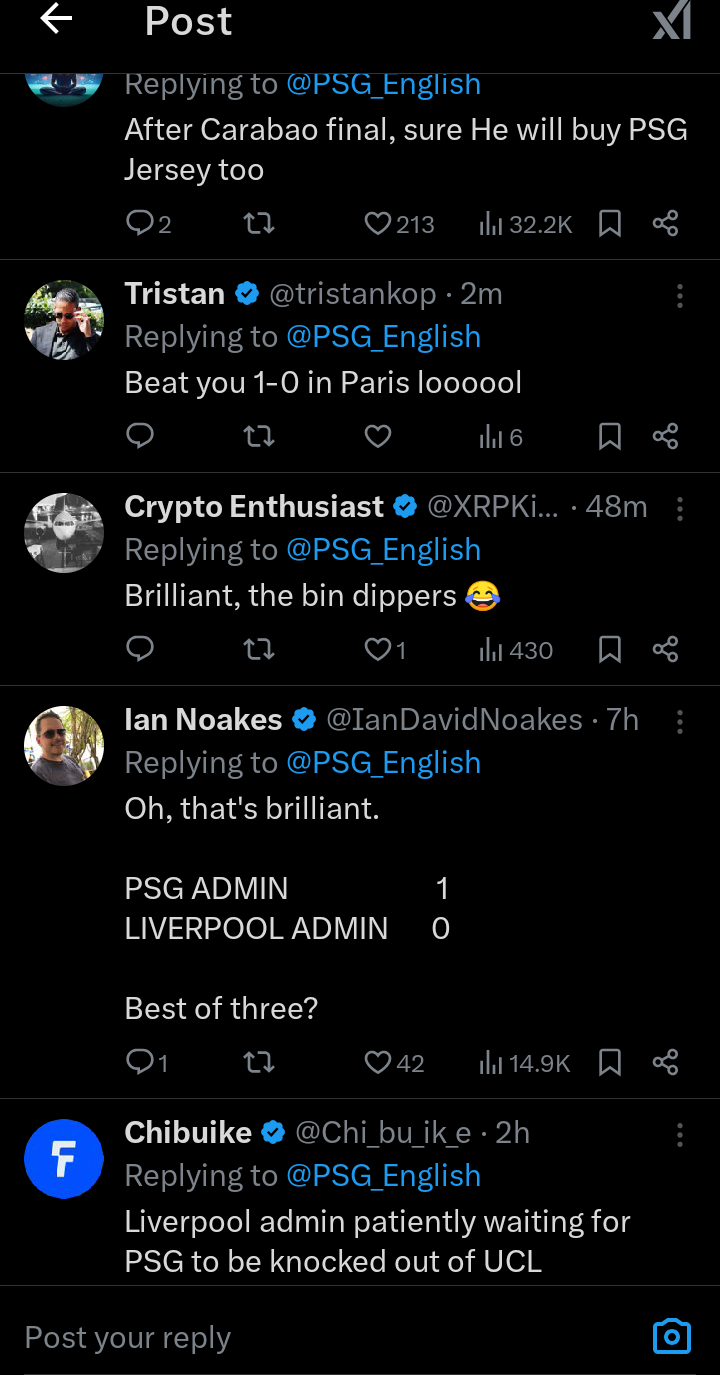Like Ian Noakes' reply
Screen dimensions: 720x1375
point(378,1062)
